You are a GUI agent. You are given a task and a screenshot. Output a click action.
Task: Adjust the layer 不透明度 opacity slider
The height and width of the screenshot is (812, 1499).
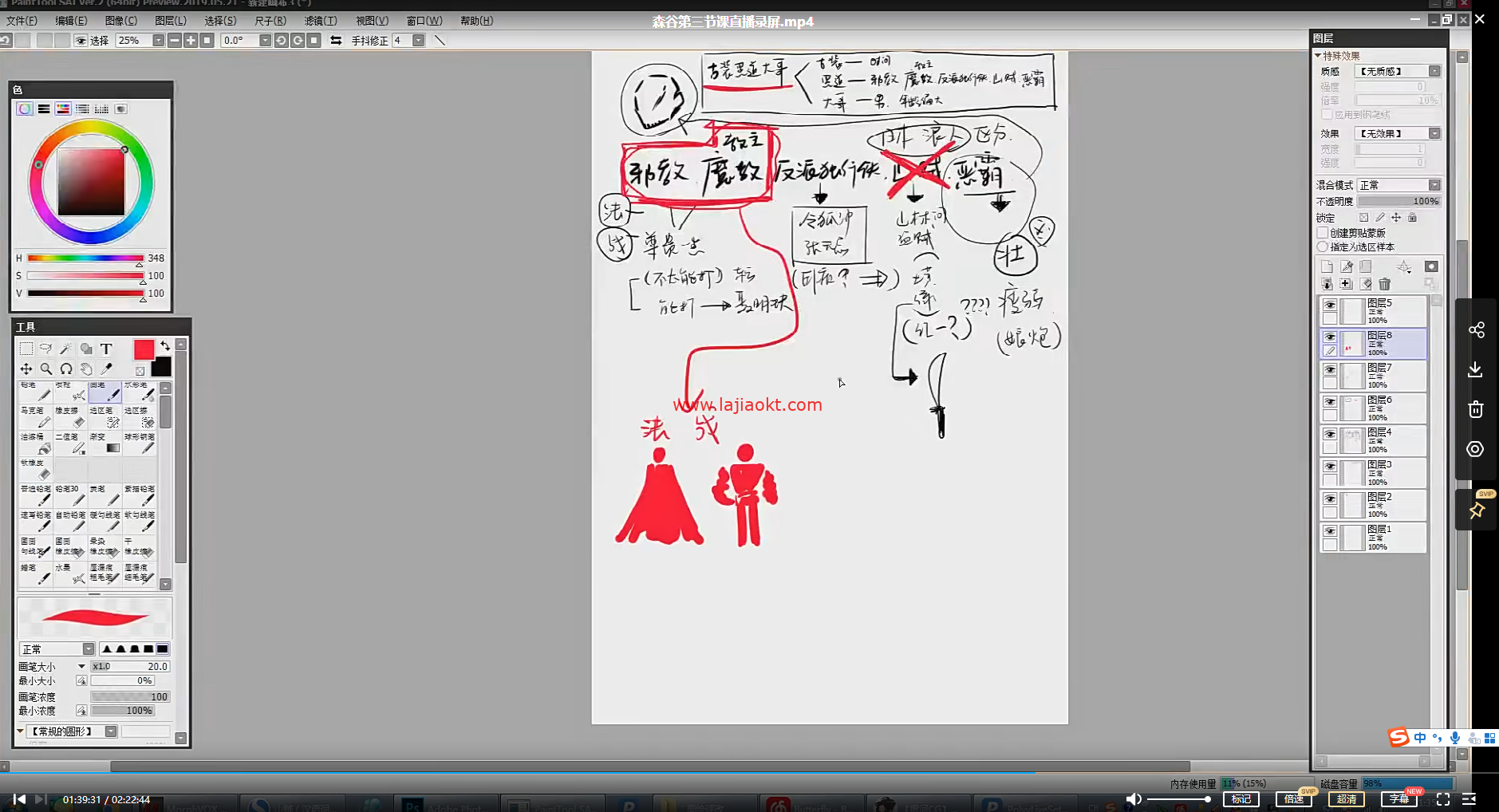pos(1398,201)
